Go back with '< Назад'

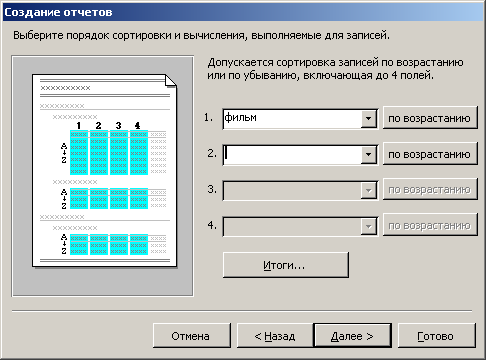point(275,336)
